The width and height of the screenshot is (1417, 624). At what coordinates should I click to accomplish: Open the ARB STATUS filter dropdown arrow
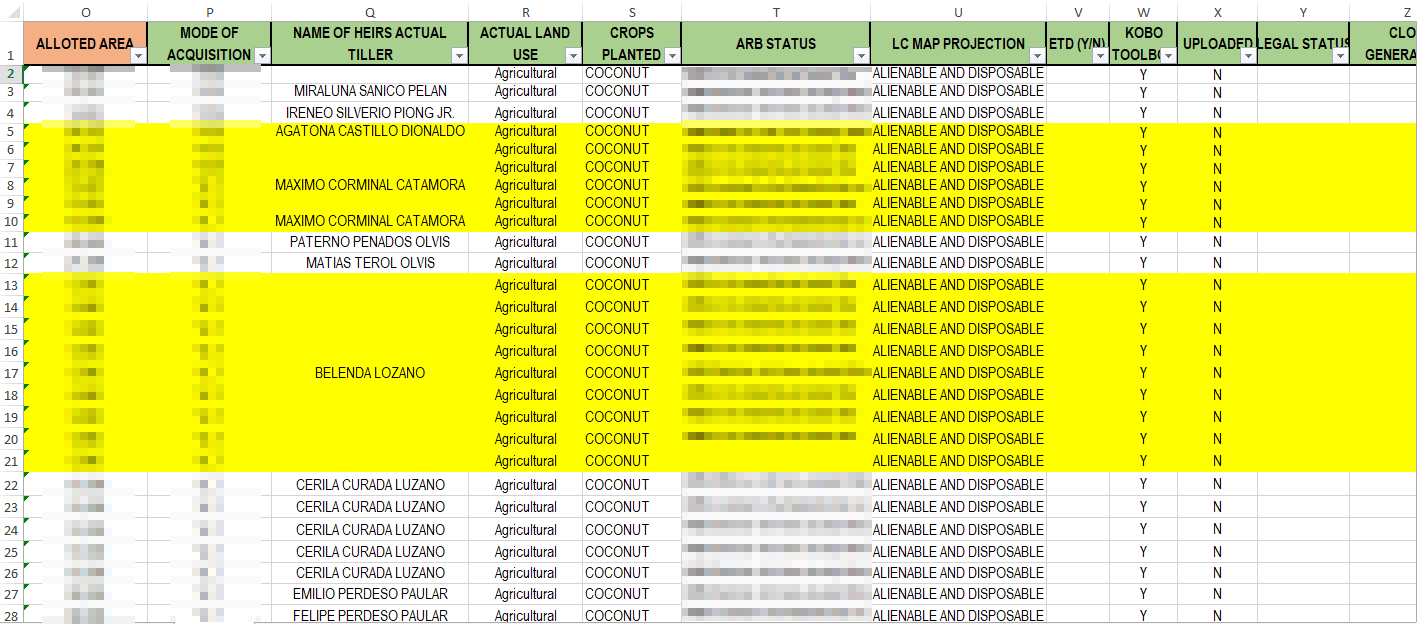[860, 56]
